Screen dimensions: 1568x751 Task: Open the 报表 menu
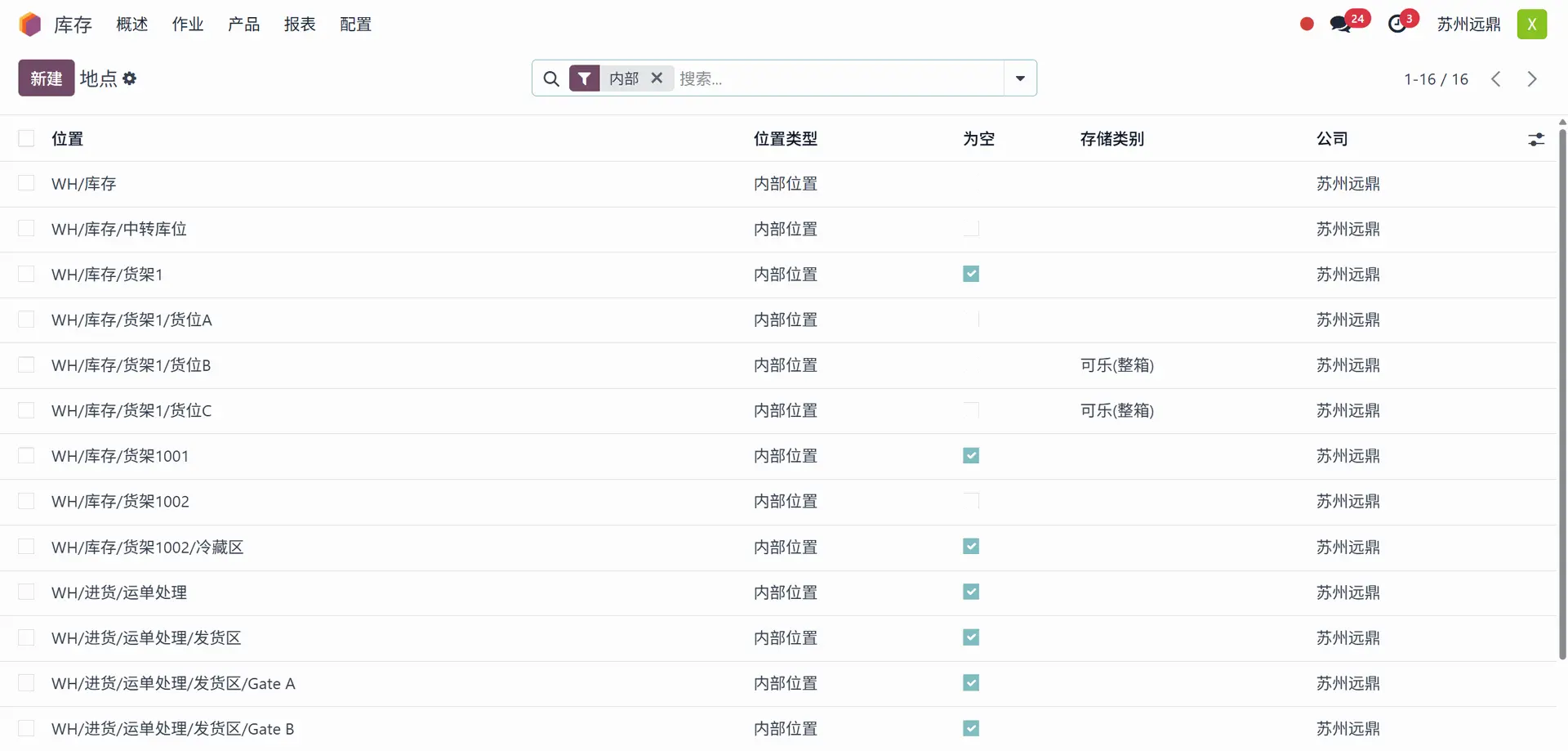coord(300,25)
